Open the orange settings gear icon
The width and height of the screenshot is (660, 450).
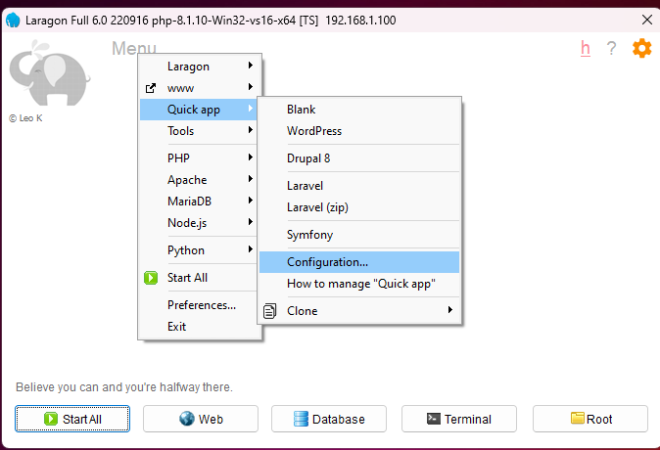tap(641, 48)
